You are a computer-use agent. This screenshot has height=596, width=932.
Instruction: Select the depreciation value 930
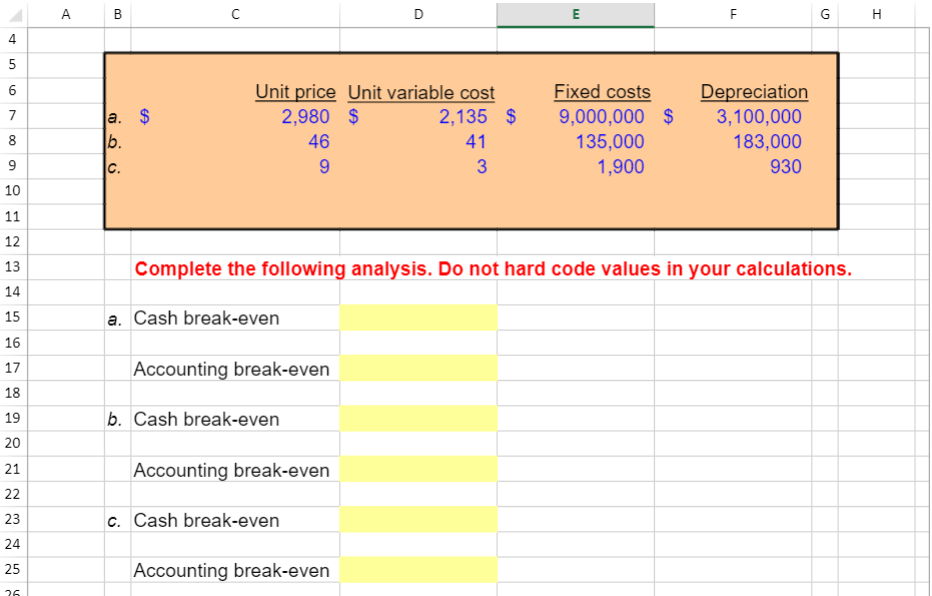786,166
